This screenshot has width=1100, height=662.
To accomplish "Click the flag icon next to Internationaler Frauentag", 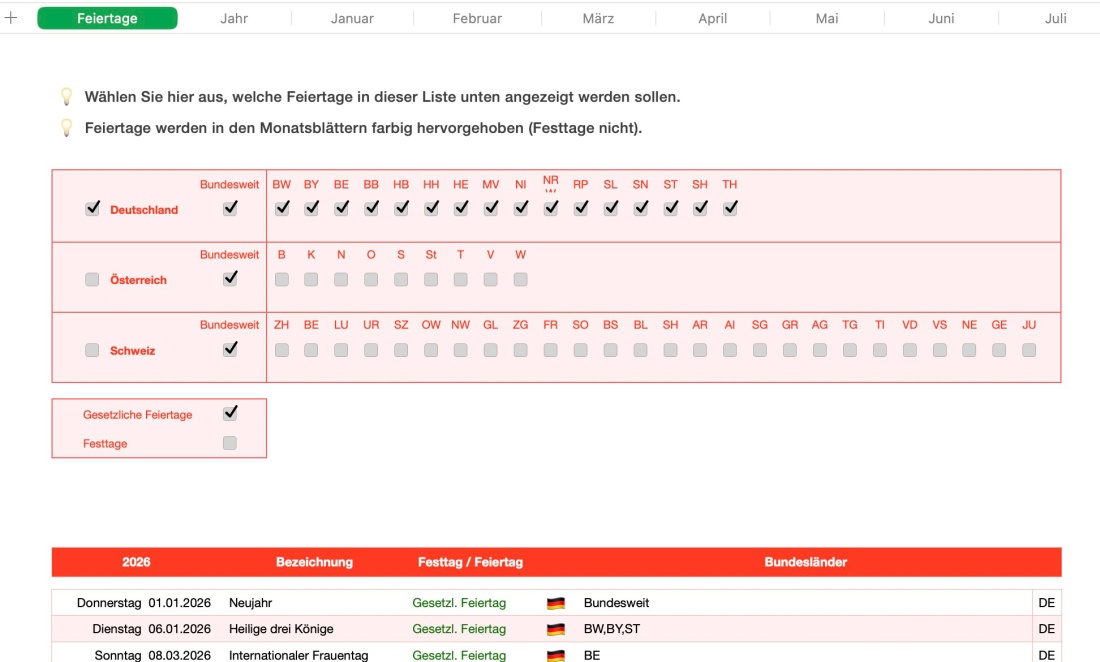I will point(557,655).
